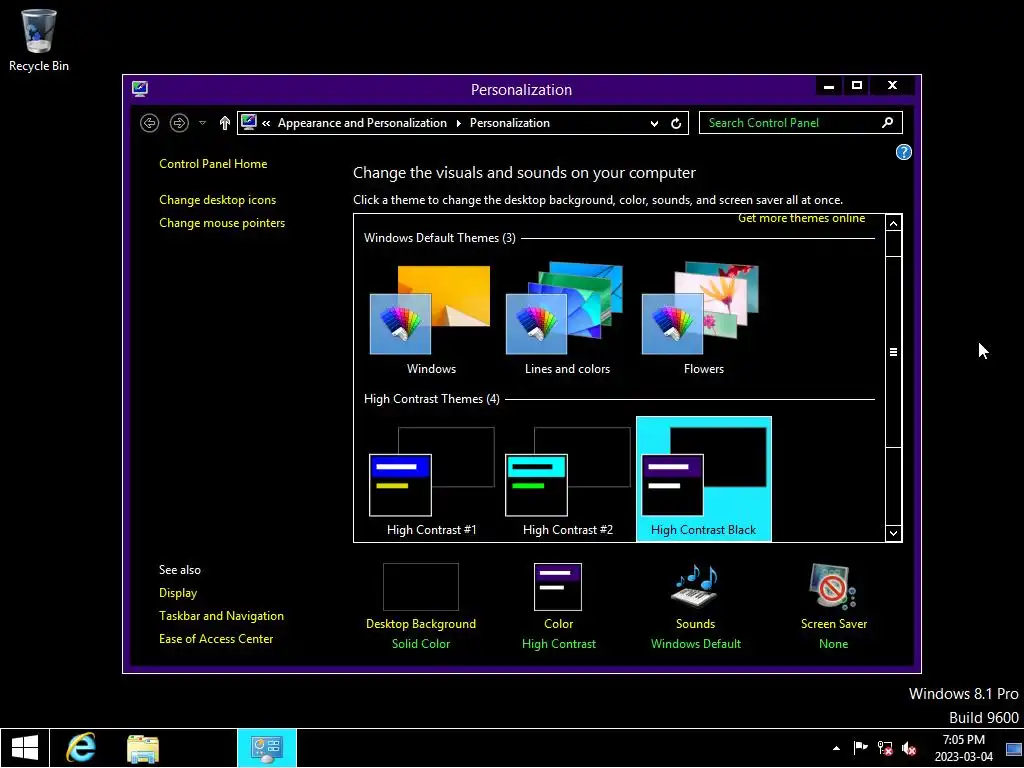1024x768 pixels.
Task: Refresh the Personalization page
Action: [676, 123]
